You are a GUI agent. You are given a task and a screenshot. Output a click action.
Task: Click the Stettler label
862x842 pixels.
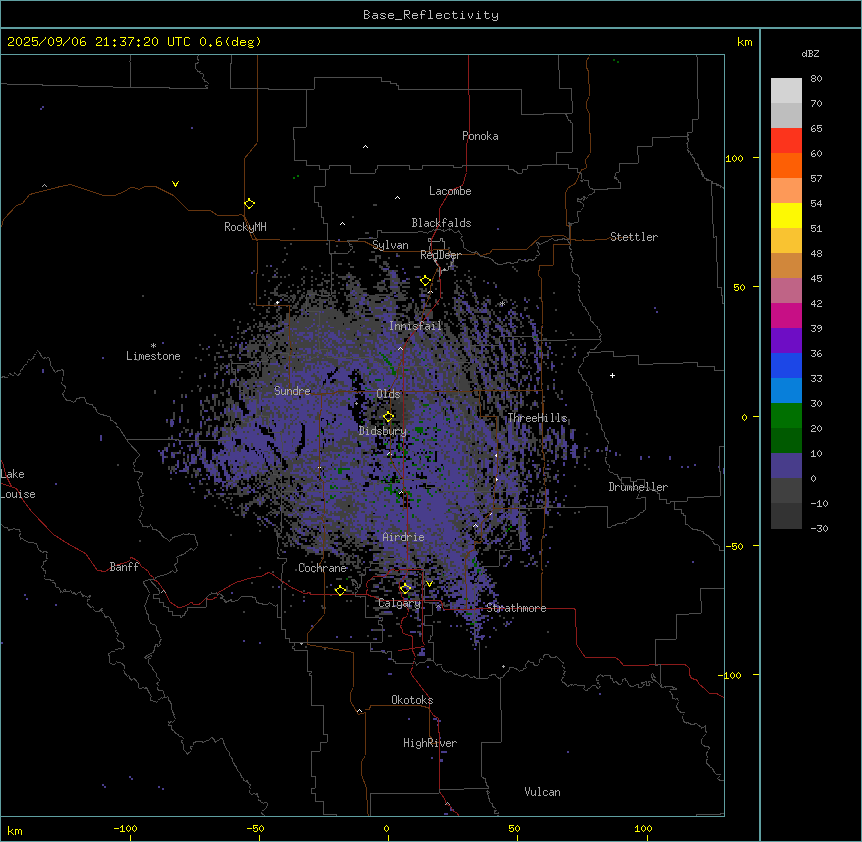click(x=634, y=237)
